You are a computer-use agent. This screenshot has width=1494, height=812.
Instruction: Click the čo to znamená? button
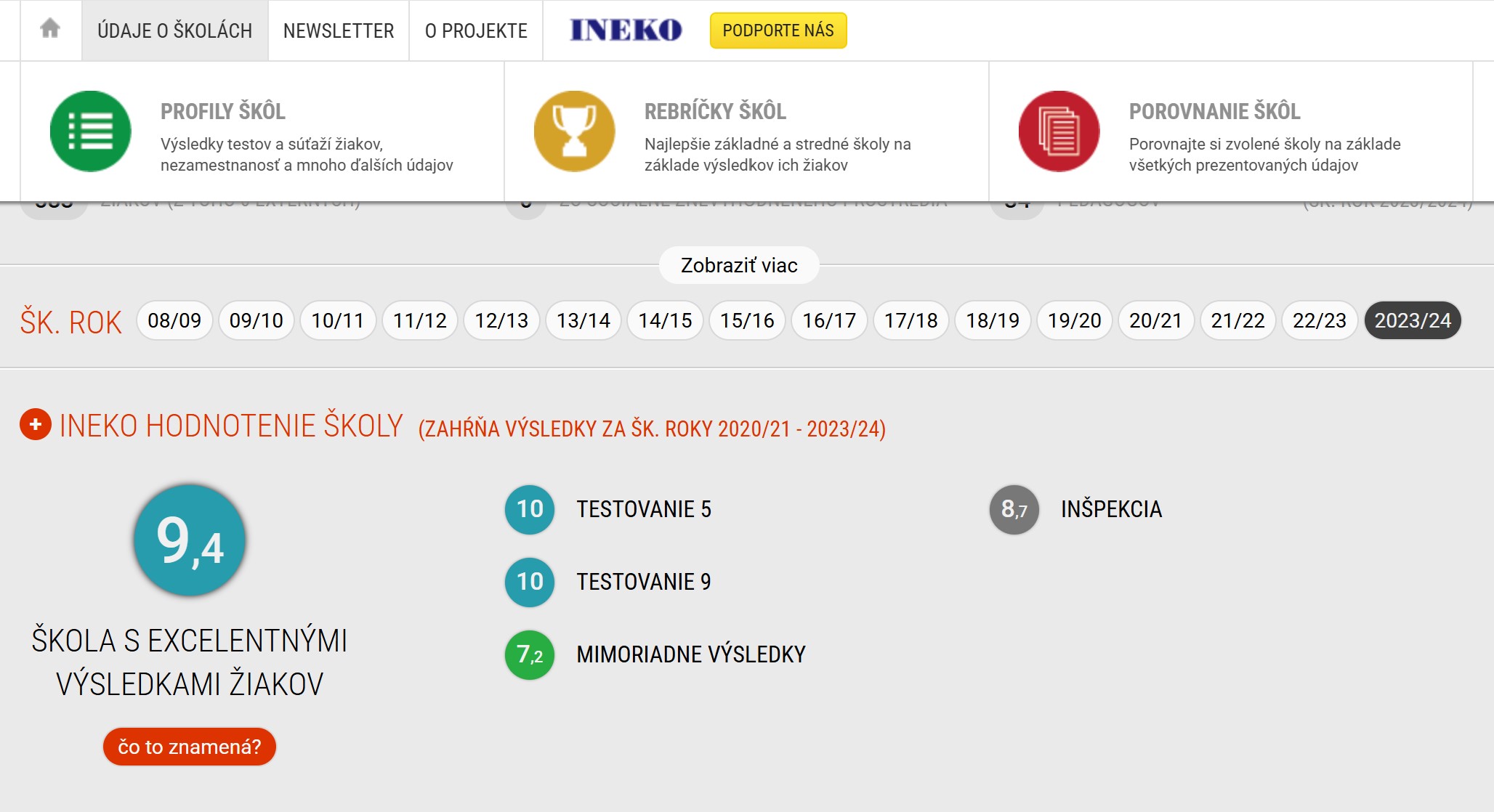click(190, 747)
